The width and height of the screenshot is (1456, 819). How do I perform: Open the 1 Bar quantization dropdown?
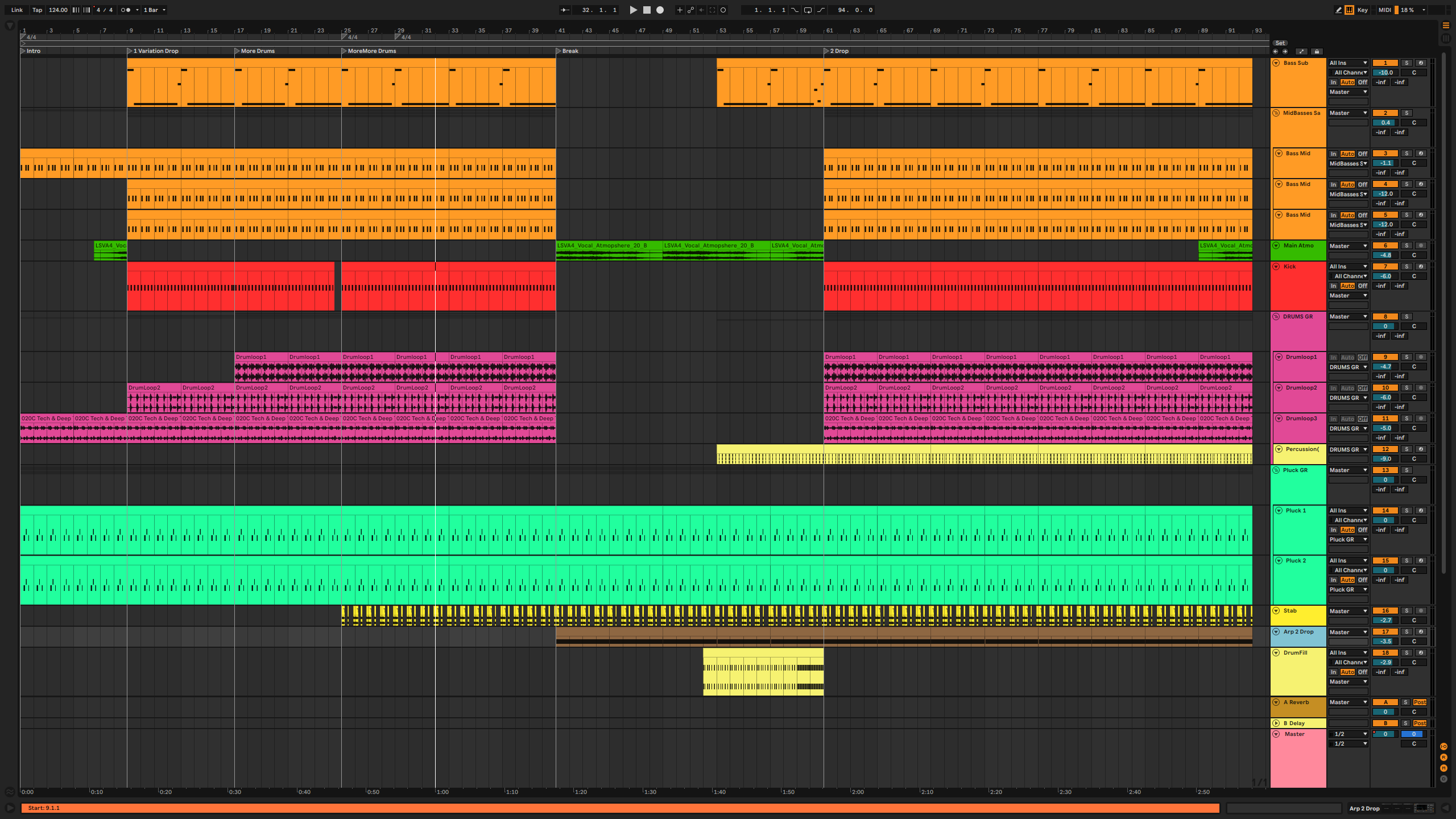tap(154, 10)
